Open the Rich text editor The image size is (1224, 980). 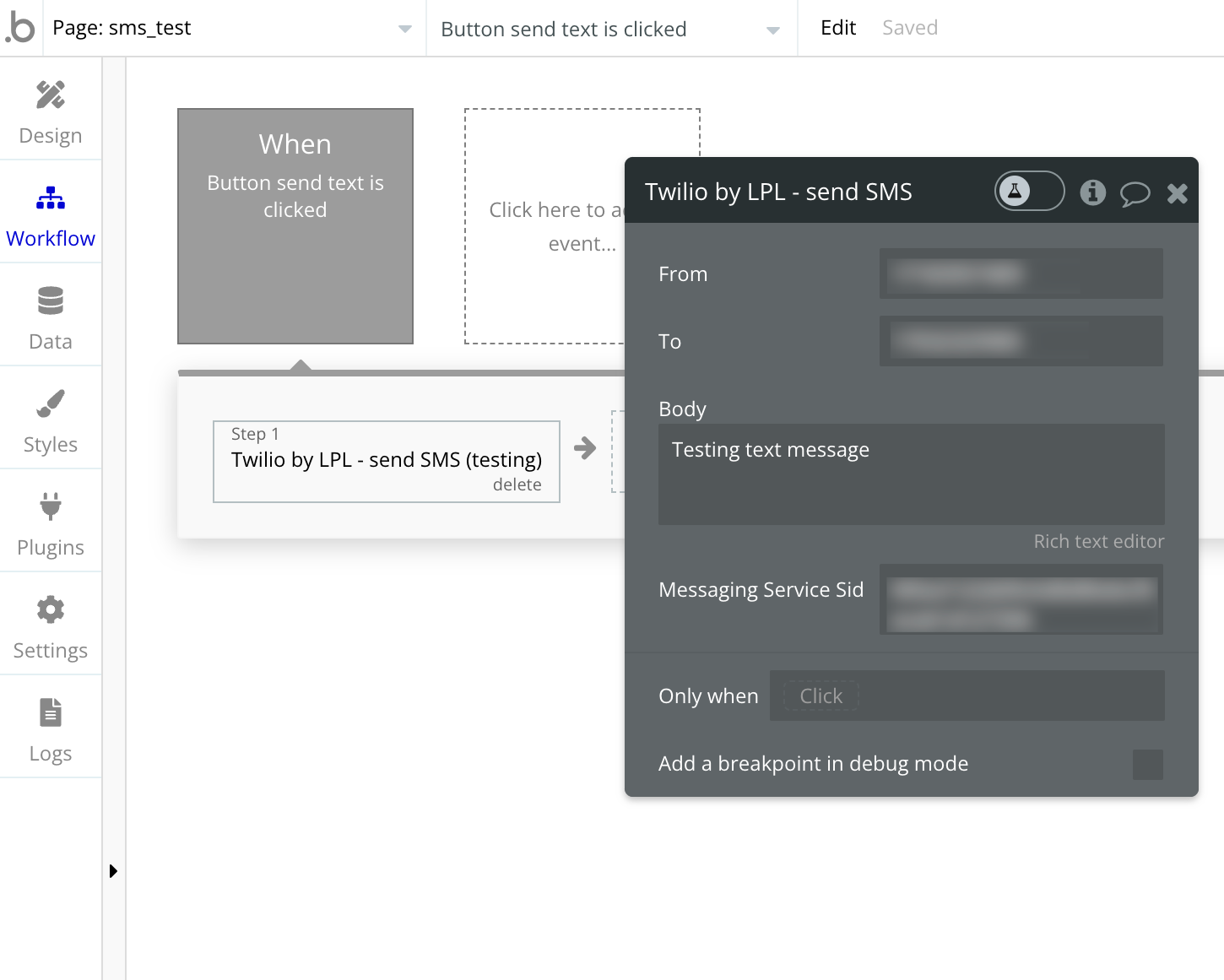(1098, 541)
